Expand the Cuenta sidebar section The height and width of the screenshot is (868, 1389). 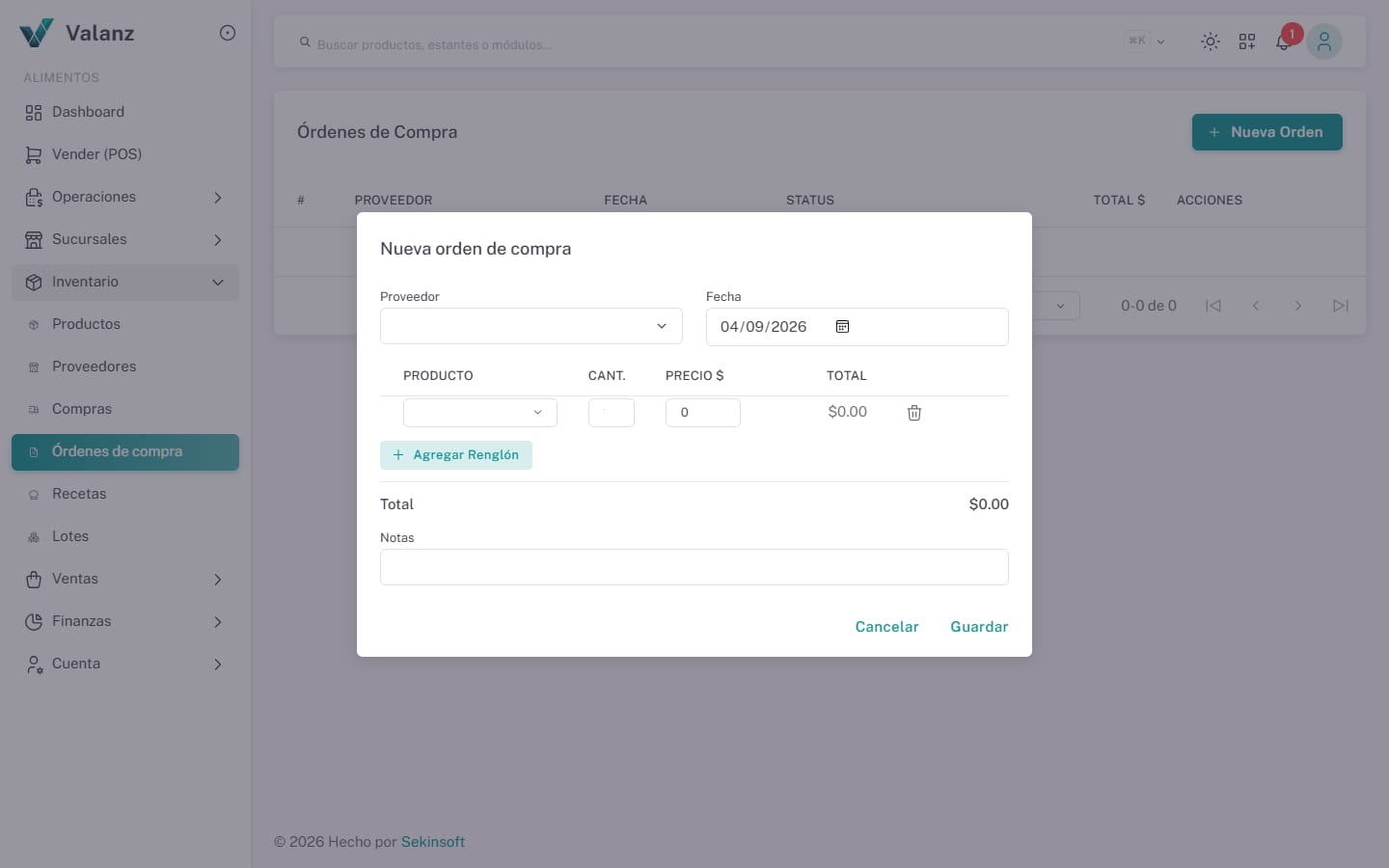tap(125, 664)
